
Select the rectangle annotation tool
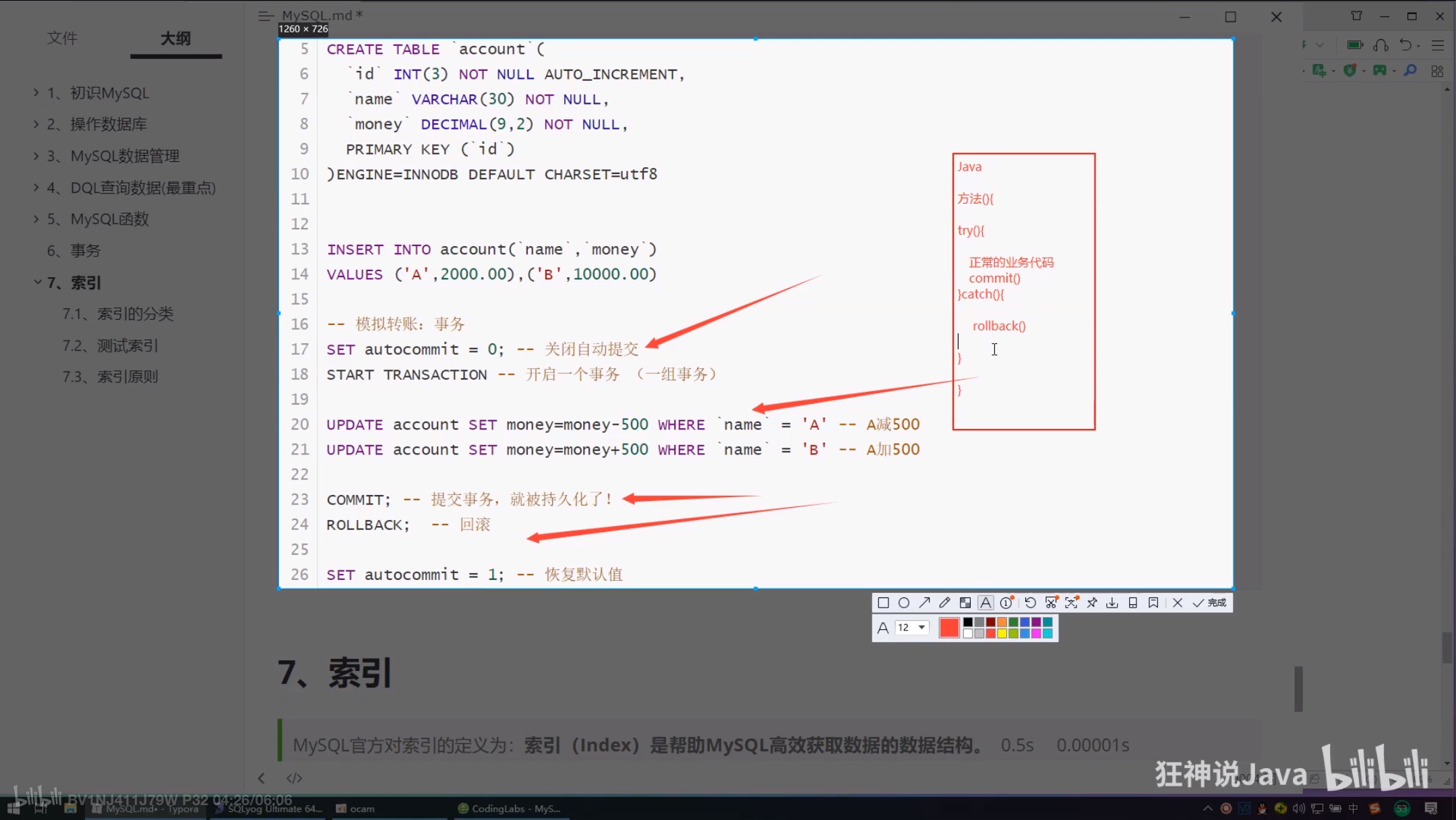point(883,603)
